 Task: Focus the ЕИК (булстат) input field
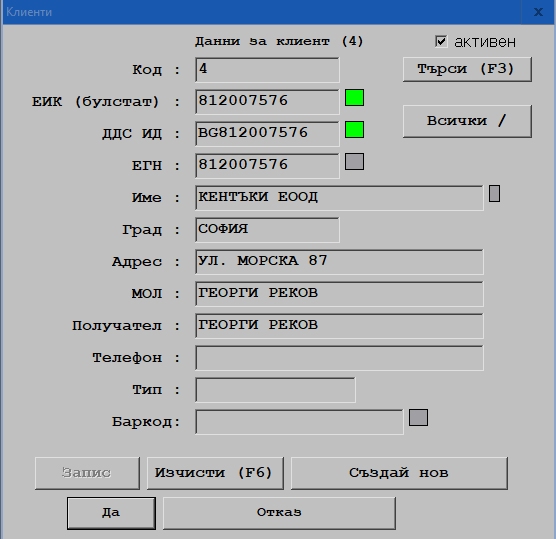click(267, 102)
